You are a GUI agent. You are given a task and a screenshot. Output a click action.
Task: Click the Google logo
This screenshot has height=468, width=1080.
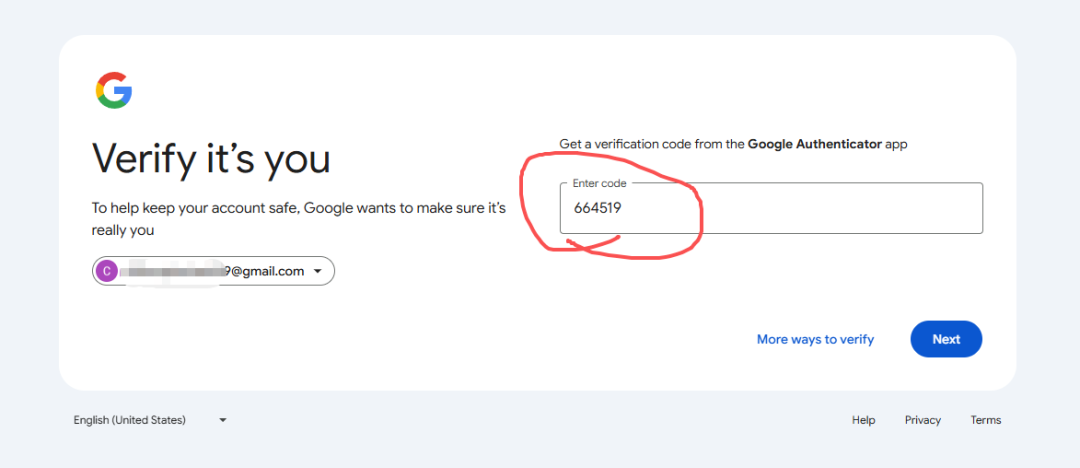114,91
